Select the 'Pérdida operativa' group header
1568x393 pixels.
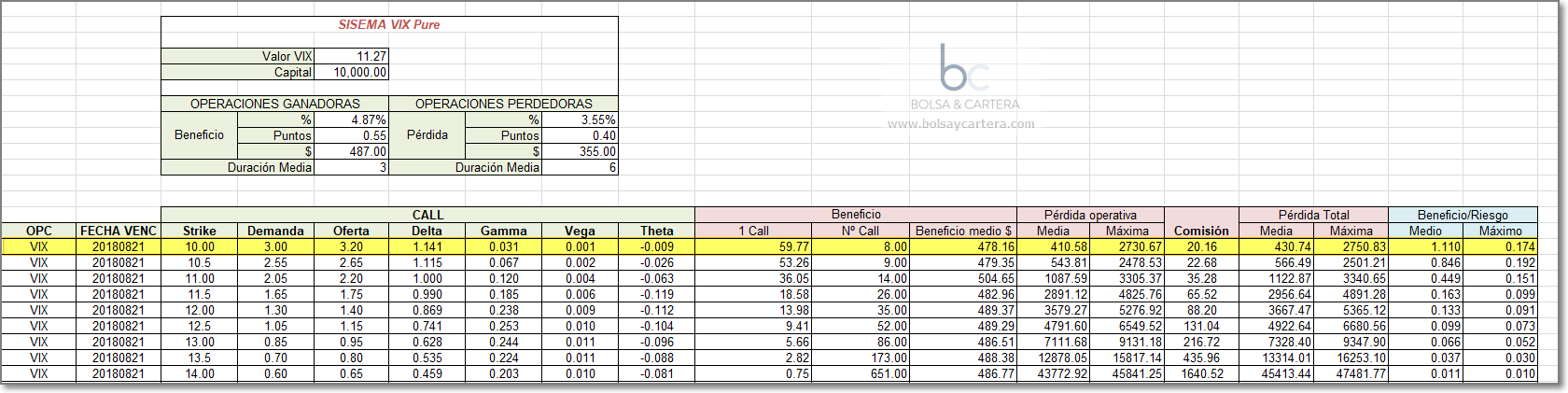click(1090, 215)
